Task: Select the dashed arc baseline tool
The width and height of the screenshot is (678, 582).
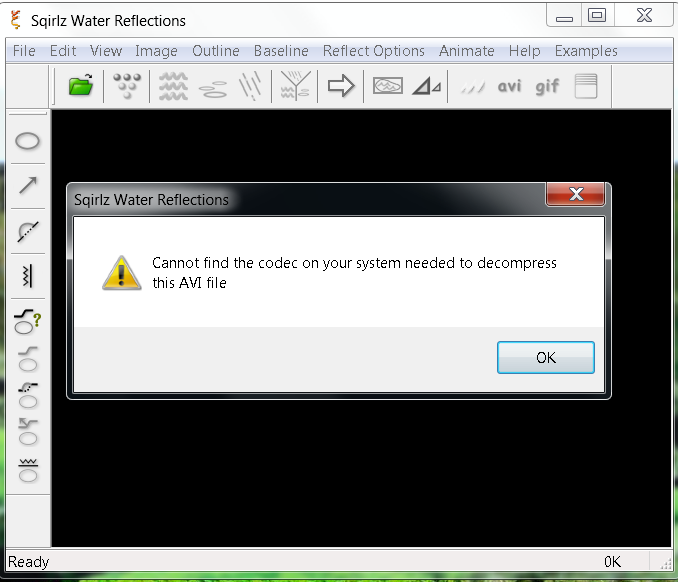Action: tap(28, 231)
